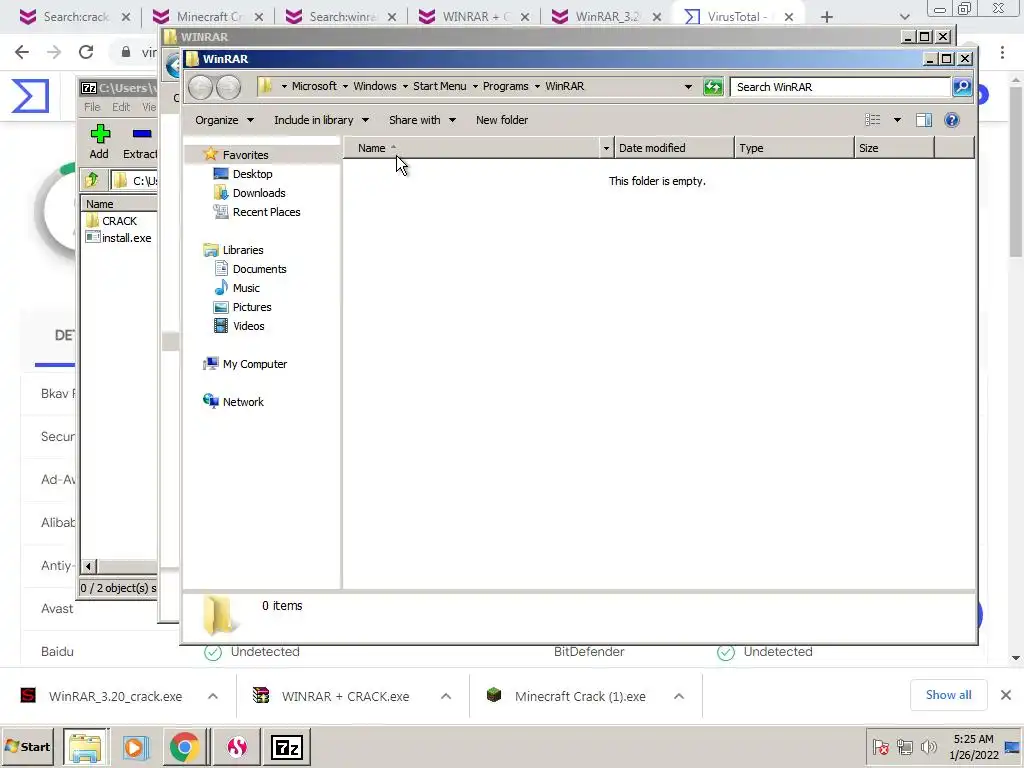Open menu for Minecraft Crack (1).exe download
The height and width of the screenshot is (768, 1024).
tap(679, 696)
